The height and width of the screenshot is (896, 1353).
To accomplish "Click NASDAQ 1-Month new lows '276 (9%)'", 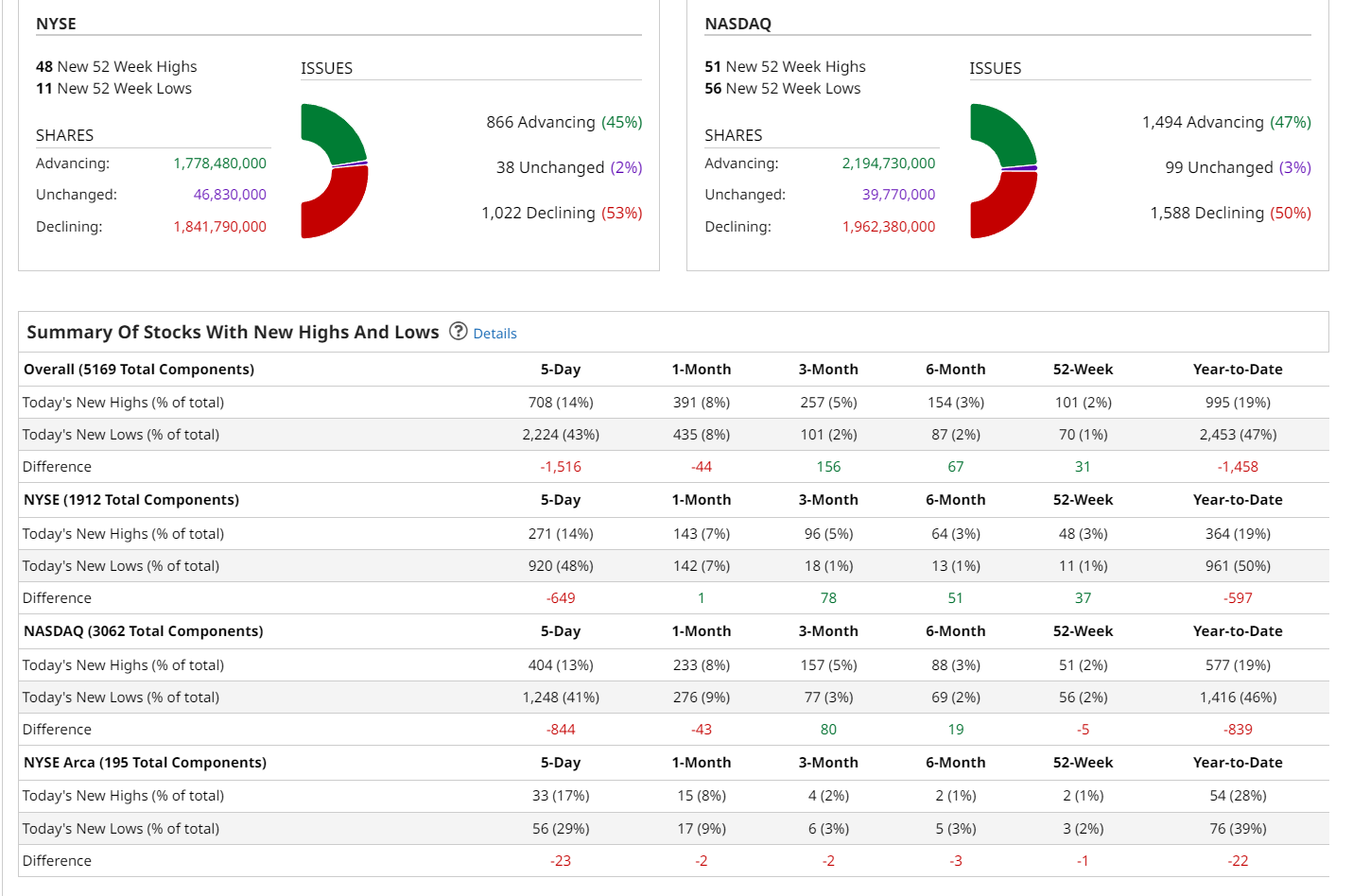I will (x=702, y=698).
